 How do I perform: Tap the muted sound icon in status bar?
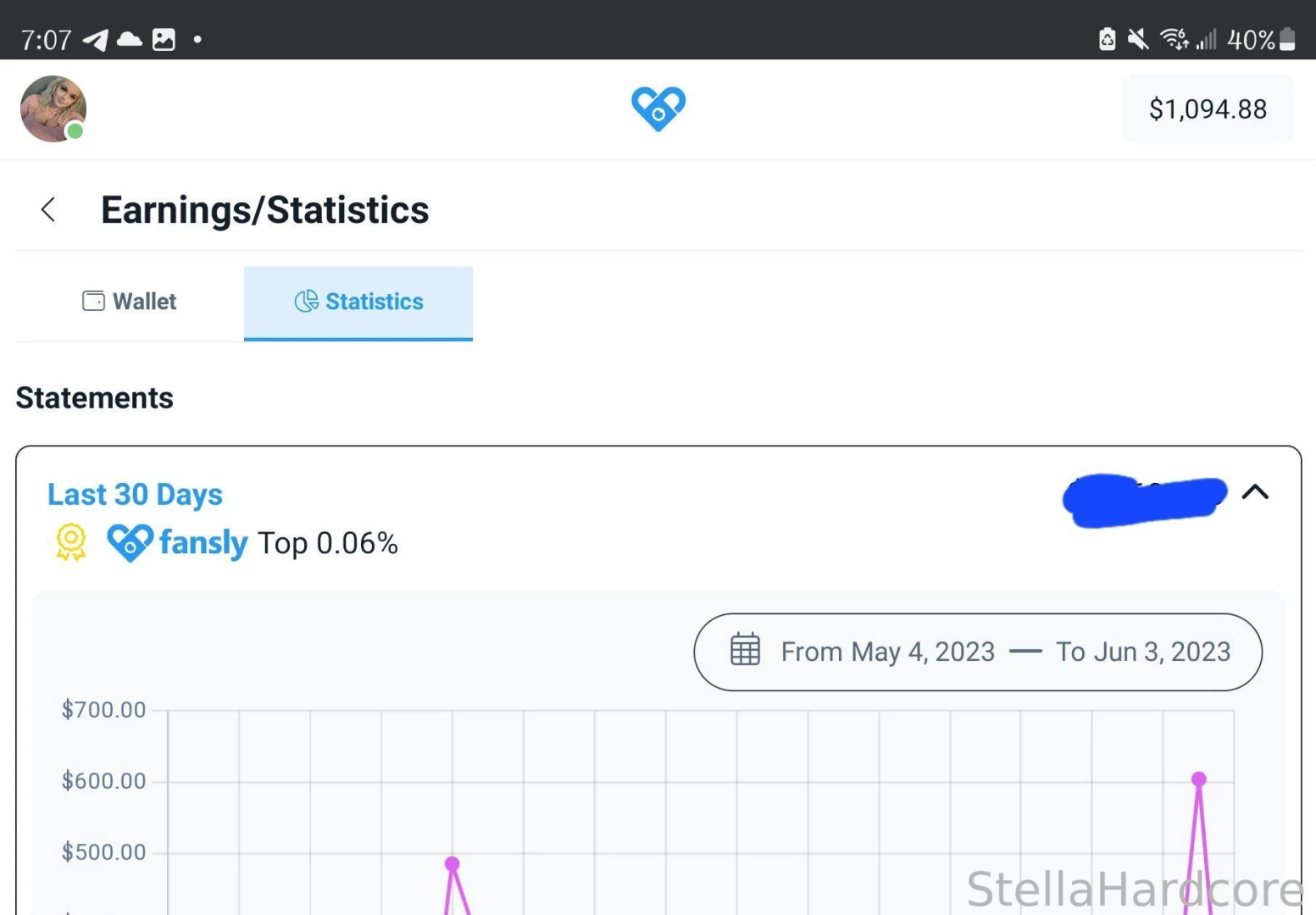[1138, 39]
